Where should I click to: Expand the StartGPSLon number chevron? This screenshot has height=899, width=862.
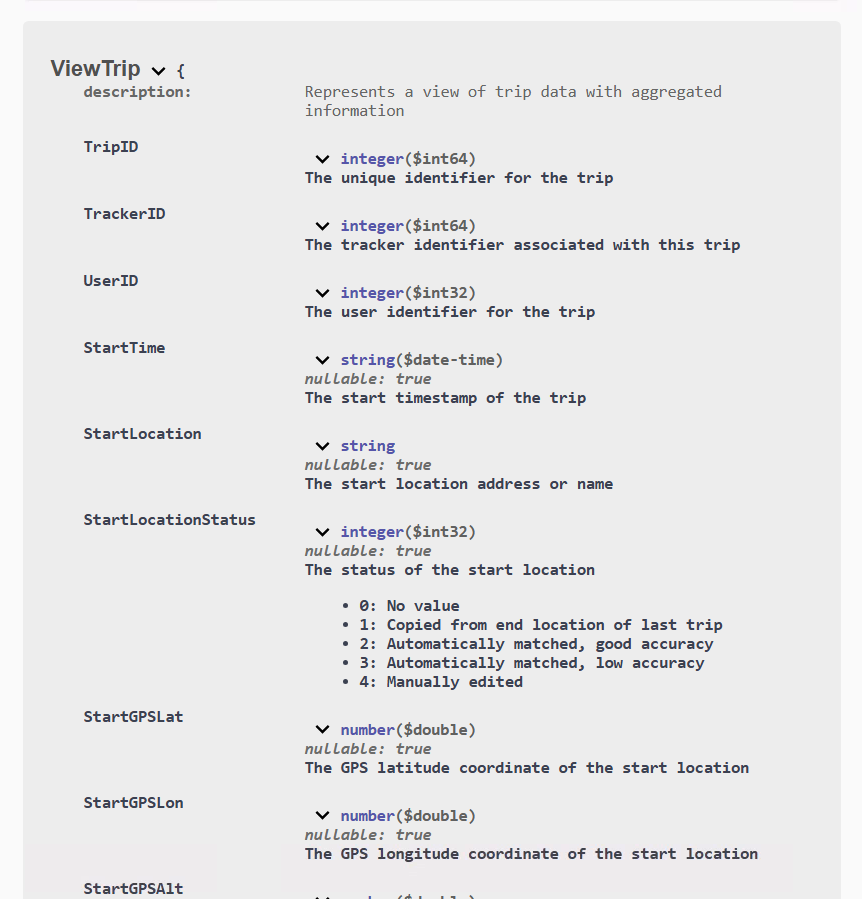pos(322,816)
